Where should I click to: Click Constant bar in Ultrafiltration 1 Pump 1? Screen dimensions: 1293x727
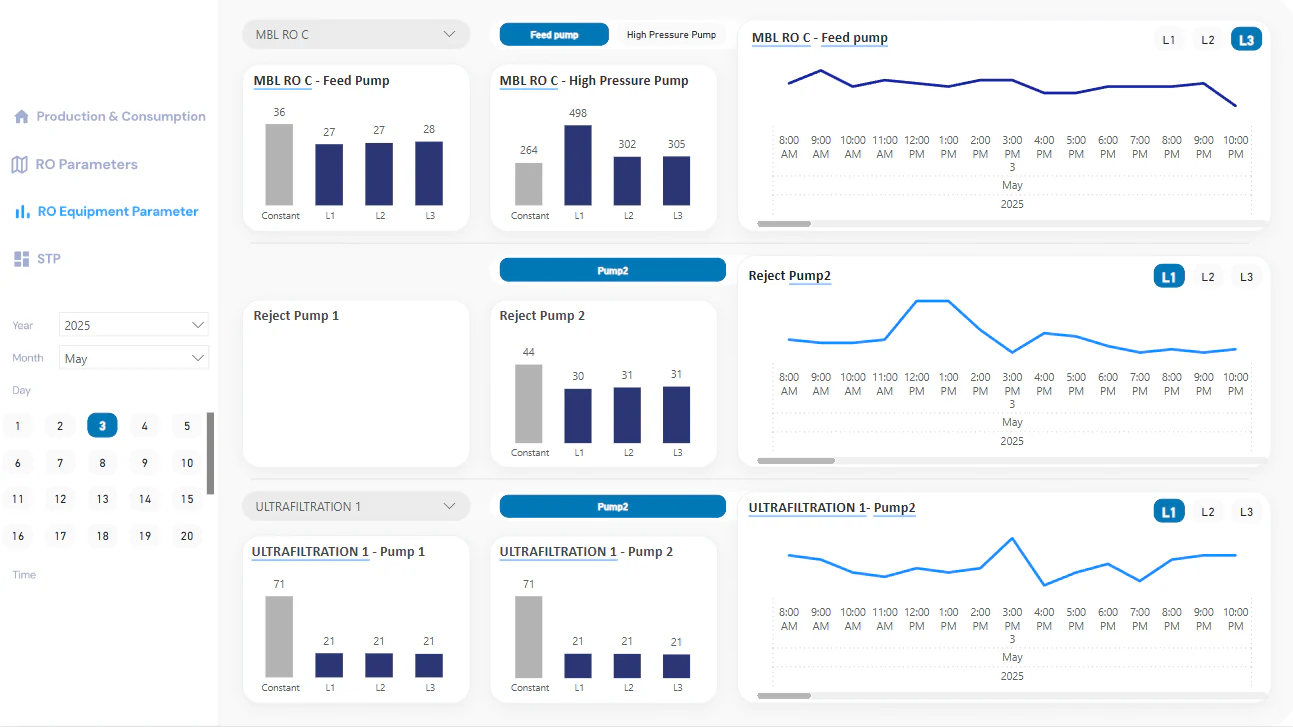tap(279, 637)
